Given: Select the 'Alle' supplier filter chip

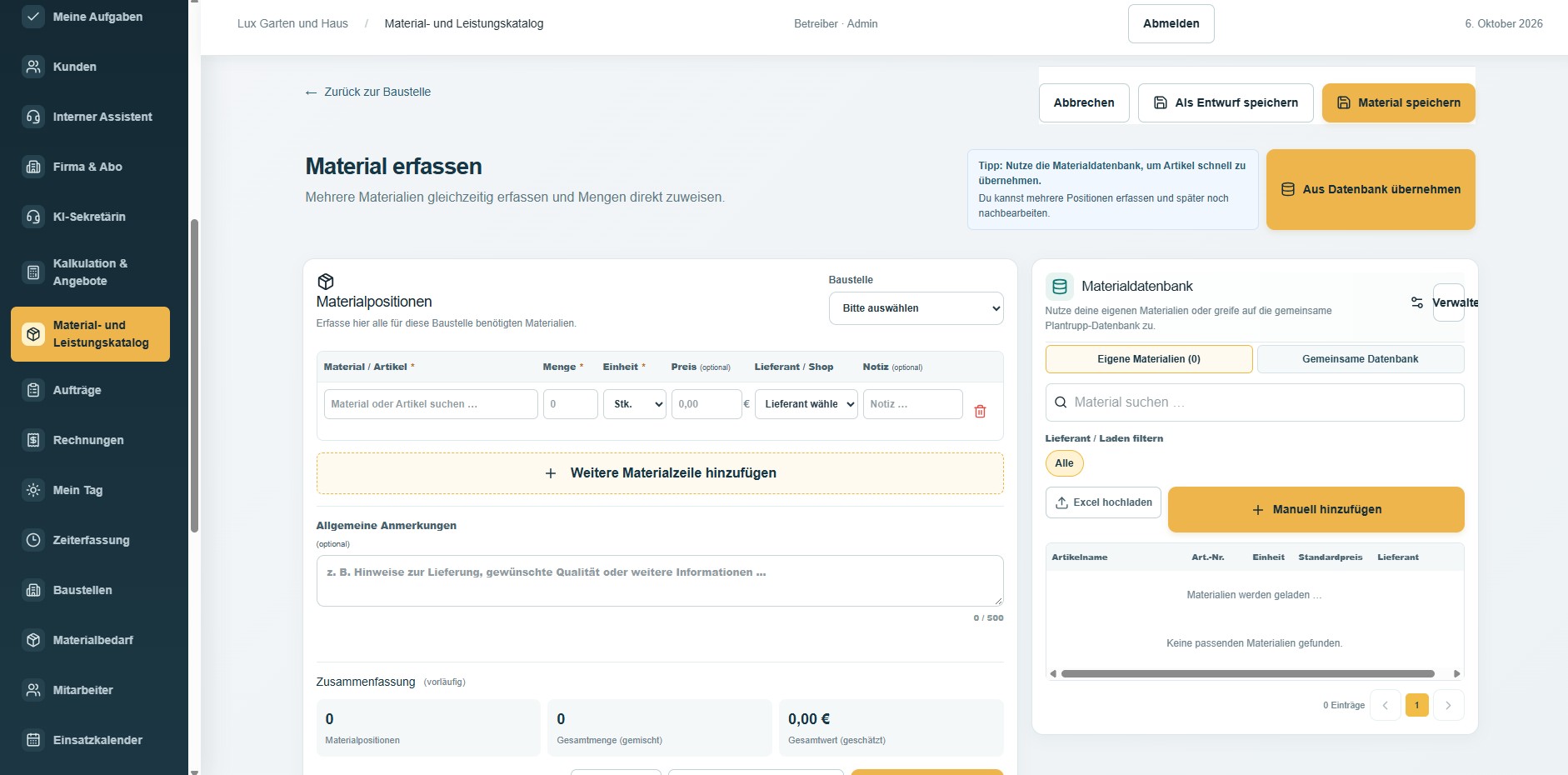Looking at the screenshot, I should (x=1064, y=463).
